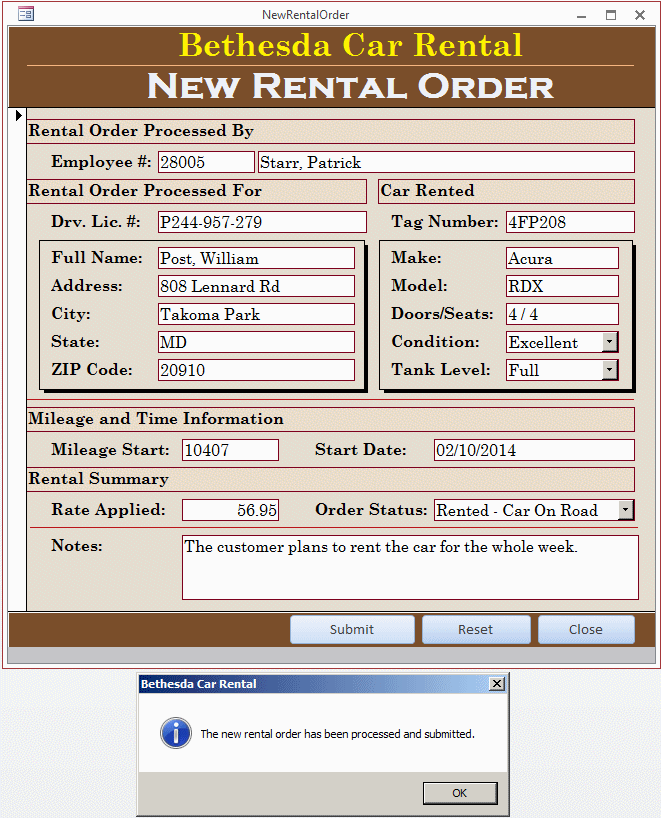Screen dimensions: 661x818
Task: Maximize the NewRentalOrder window
Action: click(611, 15)
